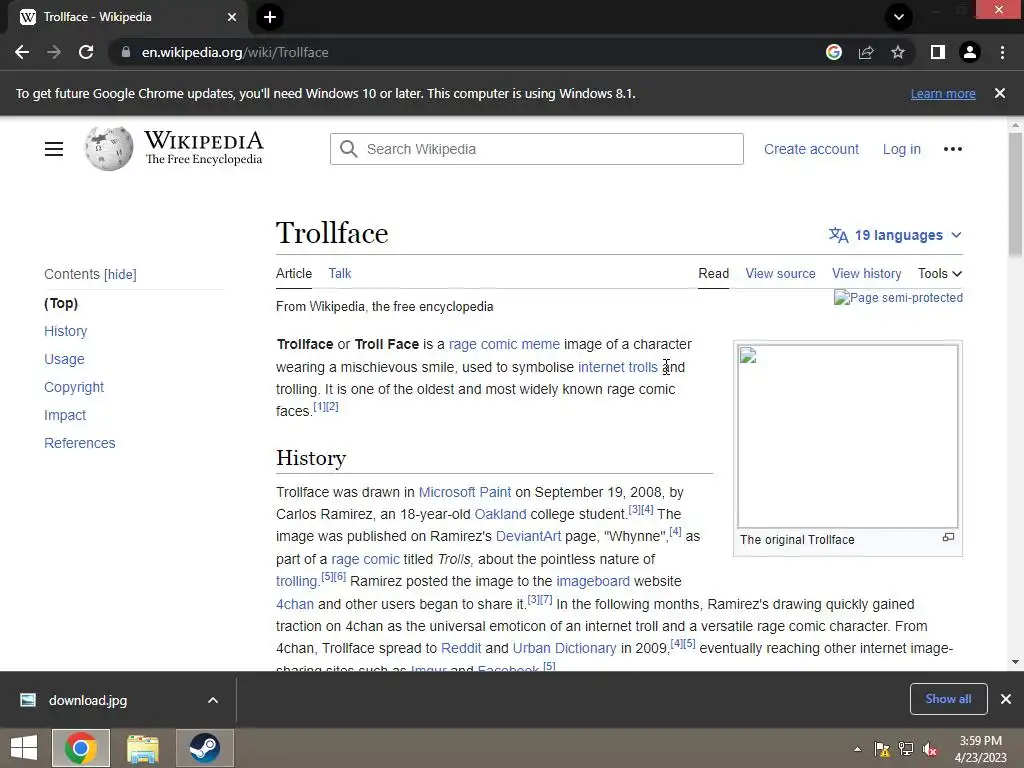1024x768 pixels.
Task: Open the Urban Dictionary link
Action: pyautogui.click(x=564, y=648)
